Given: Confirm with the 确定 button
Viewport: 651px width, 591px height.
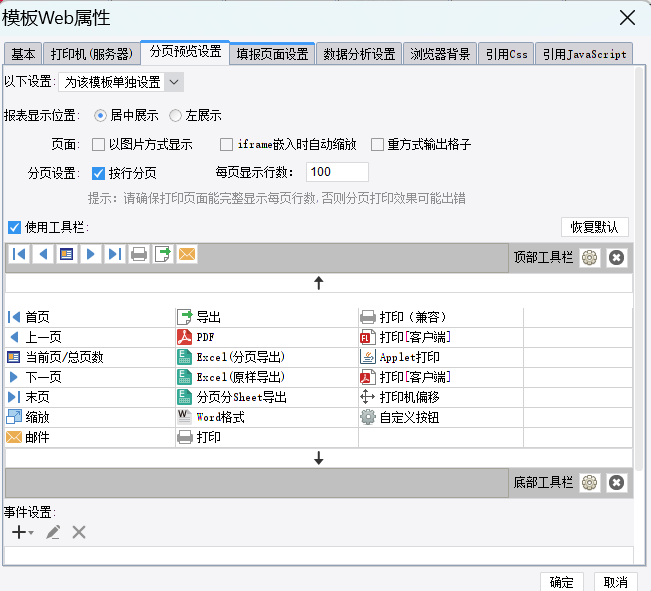Looking at the screenshot, I should tap(562, 582).
